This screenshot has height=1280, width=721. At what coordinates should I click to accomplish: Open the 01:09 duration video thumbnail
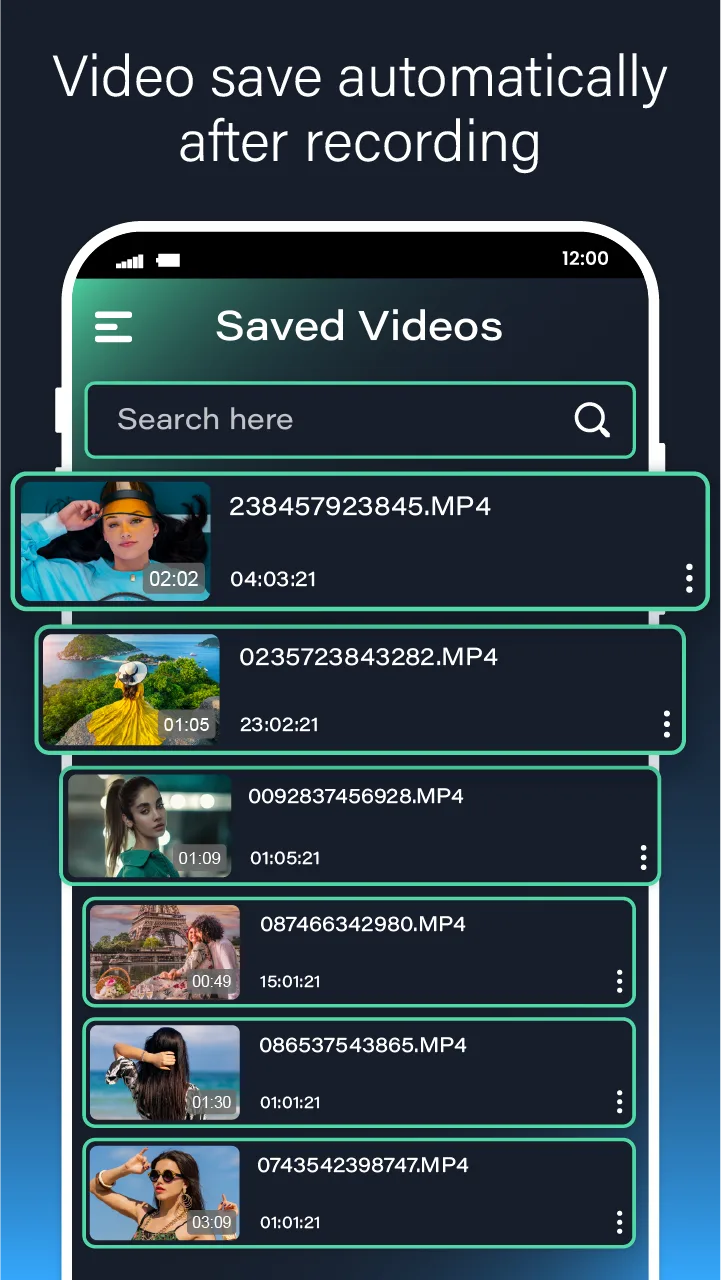[149, 826]
